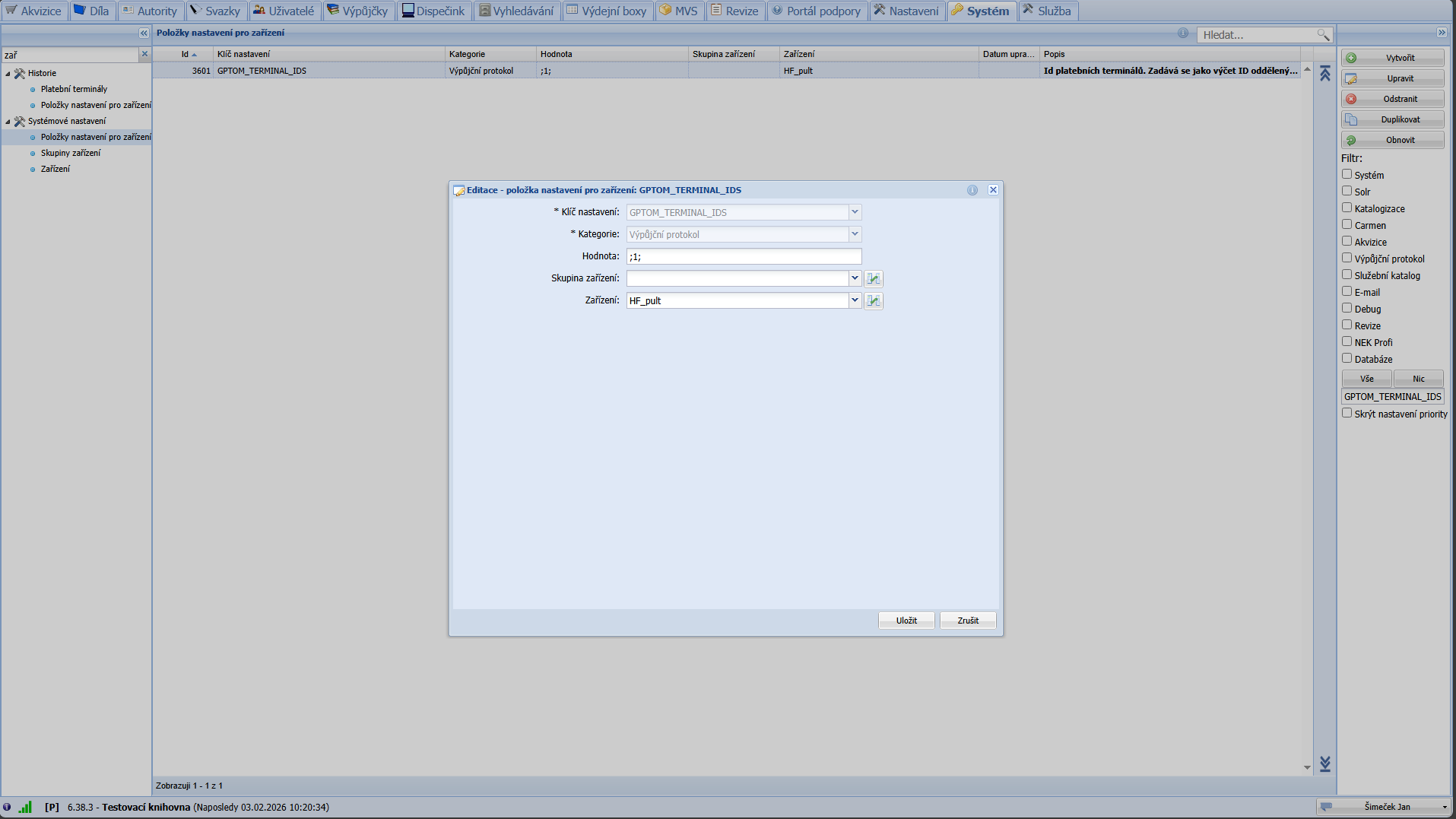Toggle Skrýt nastavení priority checkbox

(1347, 414)
